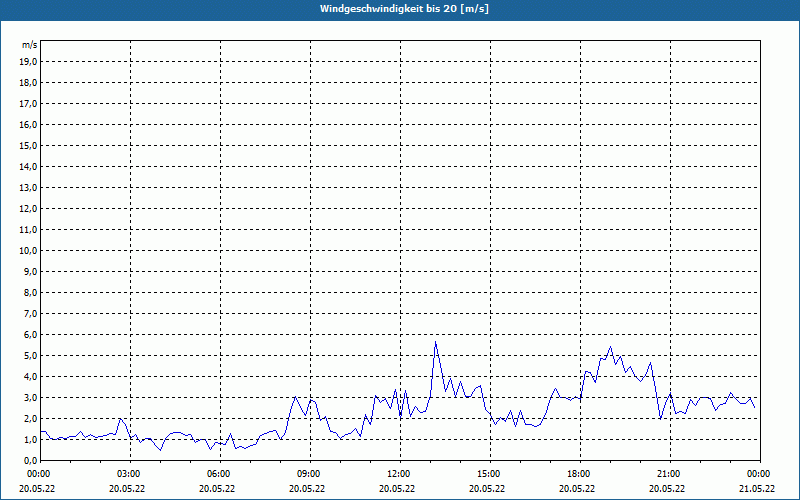Select the 1,0 y-axis label

click(31, 439)
